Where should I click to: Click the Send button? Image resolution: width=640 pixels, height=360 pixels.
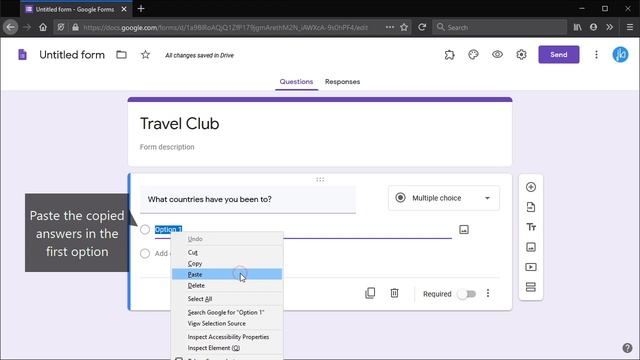click(558, 55)
